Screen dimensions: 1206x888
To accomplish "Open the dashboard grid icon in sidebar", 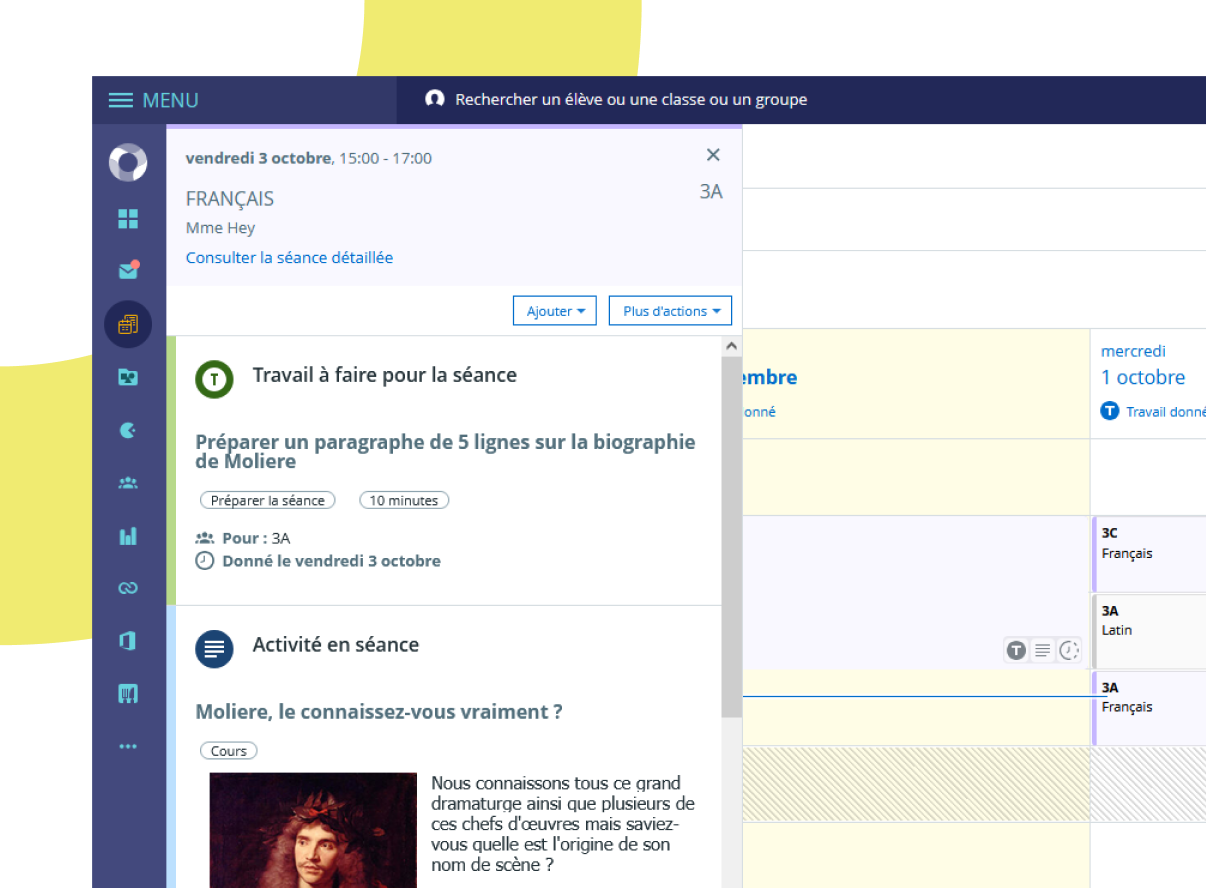I will [x=128, y=219].
